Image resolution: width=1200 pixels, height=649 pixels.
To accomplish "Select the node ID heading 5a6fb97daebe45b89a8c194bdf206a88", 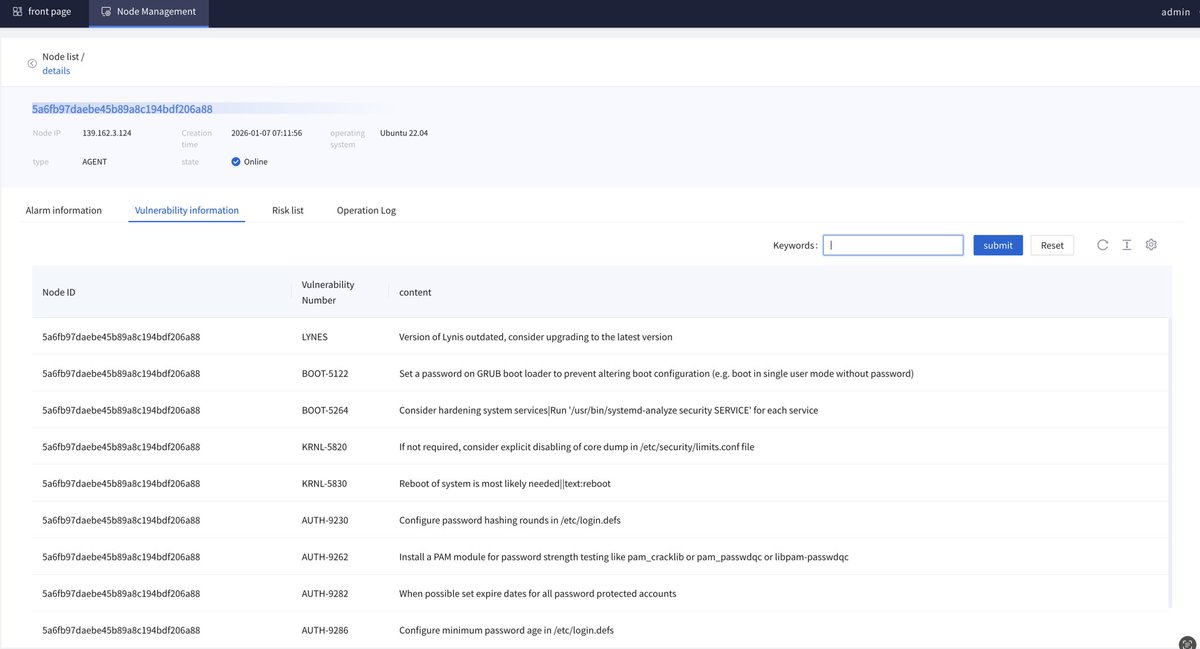I will tap(120, 107).
